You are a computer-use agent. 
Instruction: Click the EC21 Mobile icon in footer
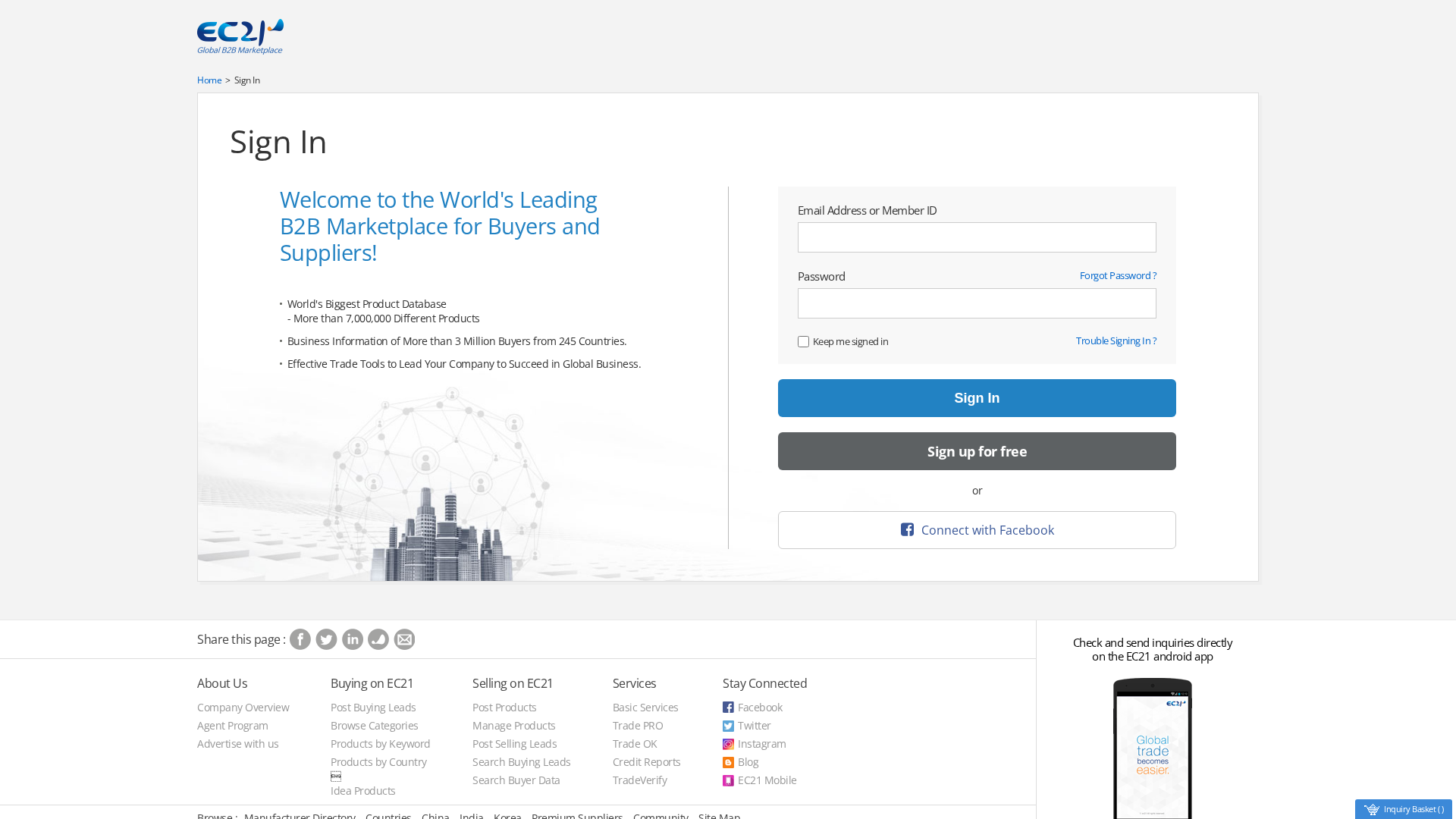click(x=728, y=780)
